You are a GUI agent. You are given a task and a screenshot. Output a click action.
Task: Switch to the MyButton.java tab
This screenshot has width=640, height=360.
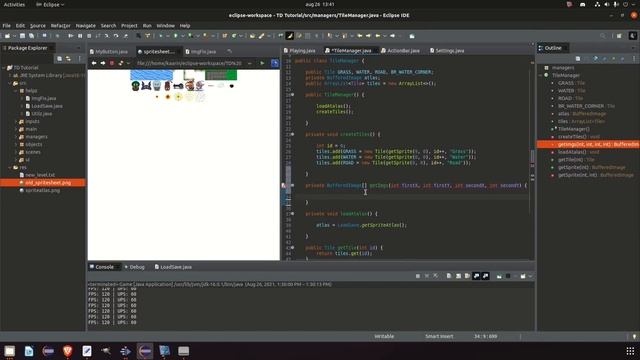(109, 51)
